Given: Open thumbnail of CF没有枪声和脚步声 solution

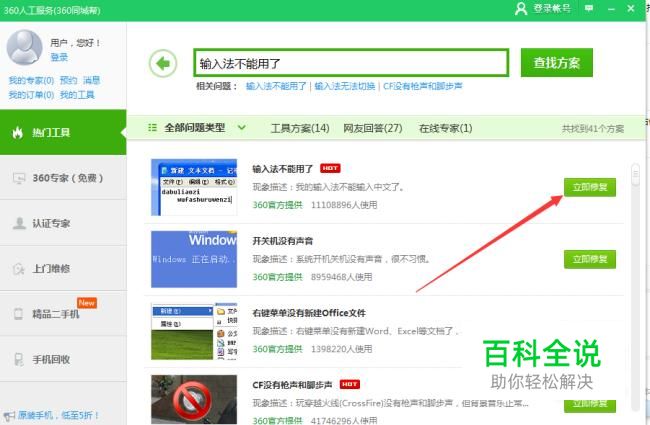Looking at the screenshot, I should tap(194, 399).
